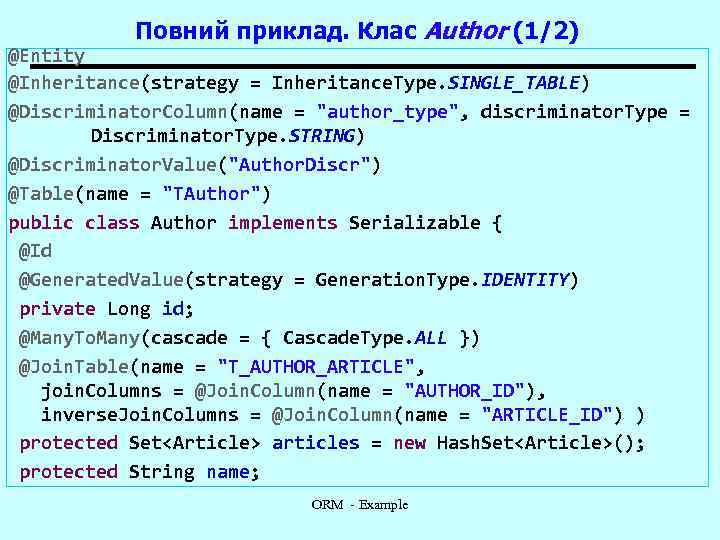Viewport: 720px width, 540px height.
Task: Click the 'implements' keyword
Action: (x=282, y=223)
